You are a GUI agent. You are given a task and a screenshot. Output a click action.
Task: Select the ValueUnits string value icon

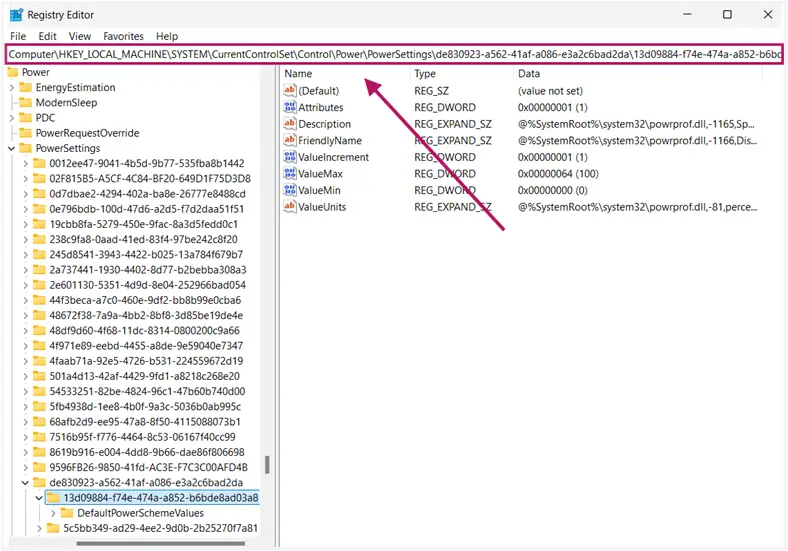click(290, 207)
